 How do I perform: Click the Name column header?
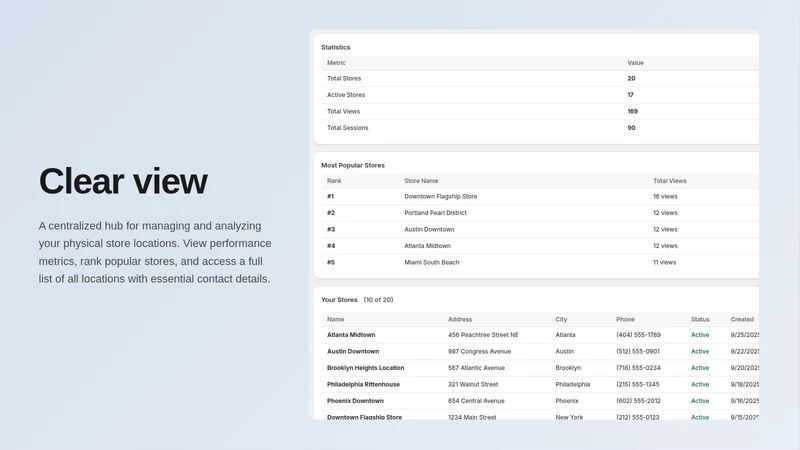point(335,319)
